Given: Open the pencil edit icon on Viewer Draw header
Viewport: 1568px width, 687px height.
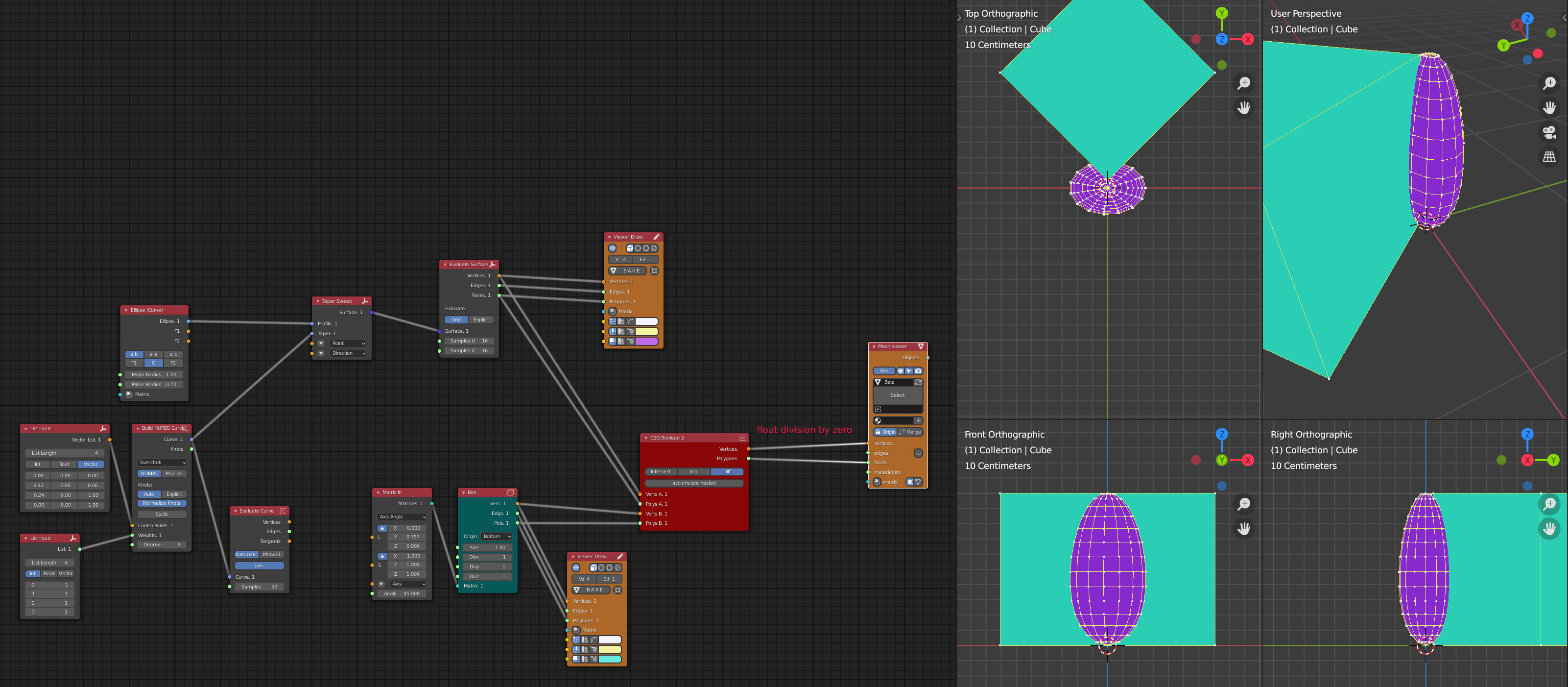Looking at the screenshot, I should (x=657, y=238).
